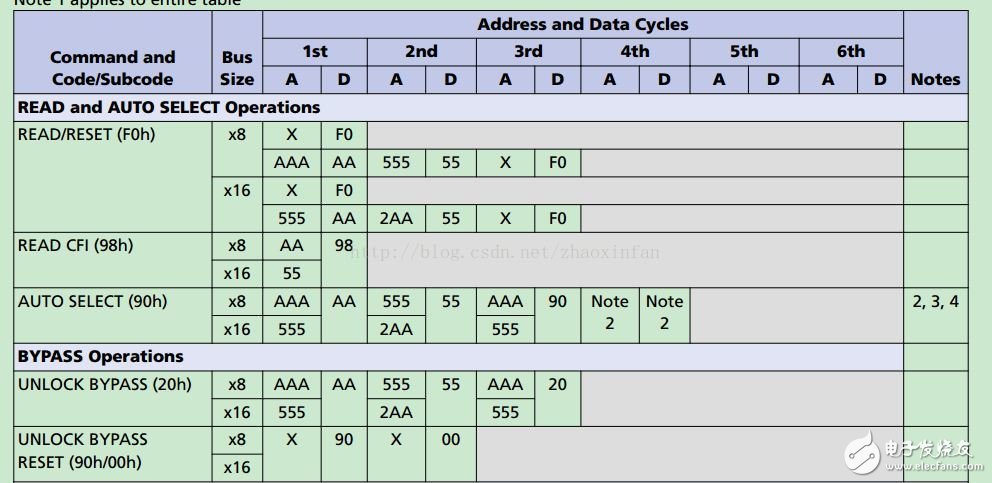The width and height of the screenshot is (992, 483).
Task: Click the Notes column header
Action: coord(935,79)
